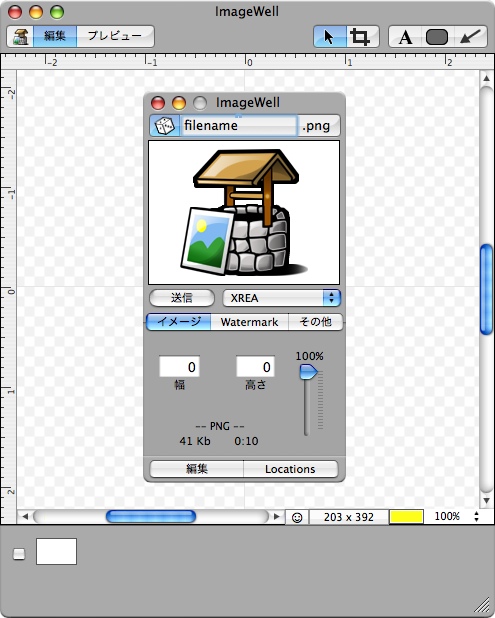
Task: Select the text tool labeled A
Action: coord(405,37)
